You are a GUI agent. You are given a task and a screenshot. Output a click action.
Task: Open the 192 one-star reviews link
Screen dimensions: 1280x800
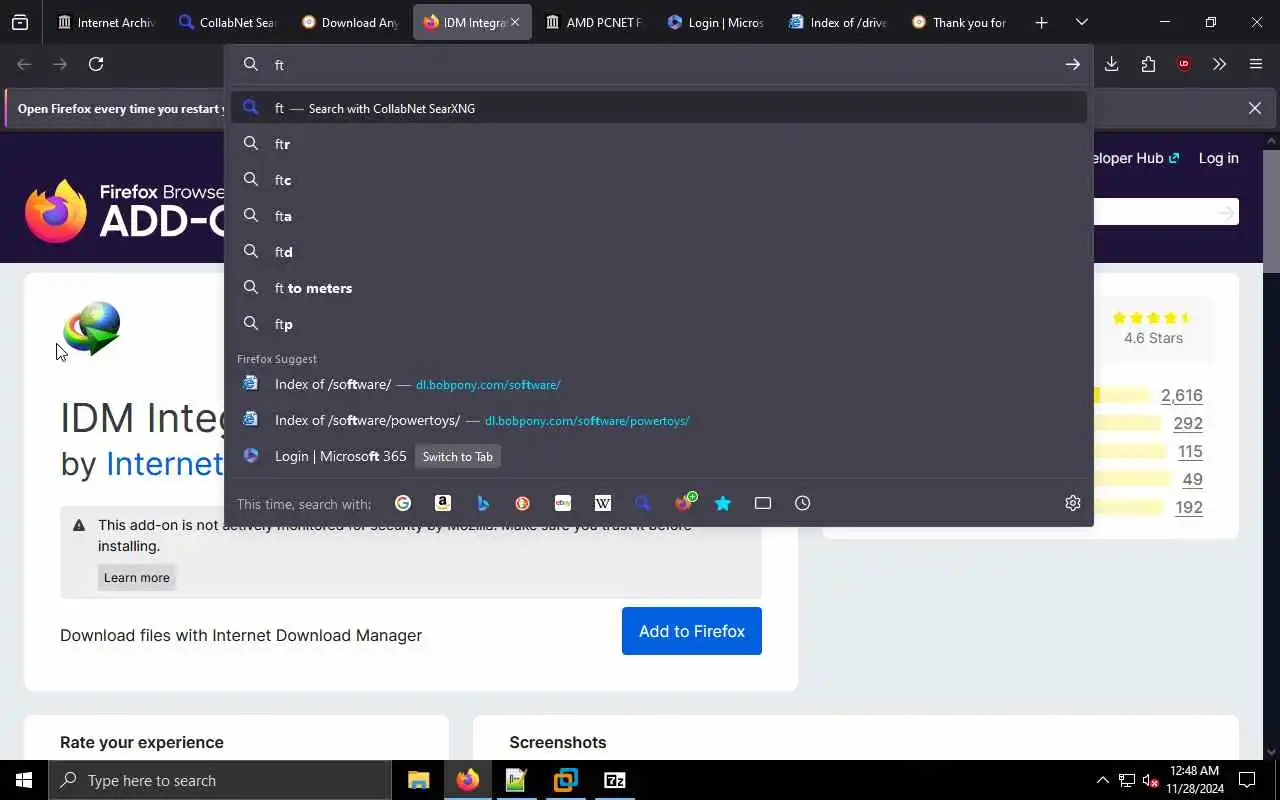pos(1188,507)
